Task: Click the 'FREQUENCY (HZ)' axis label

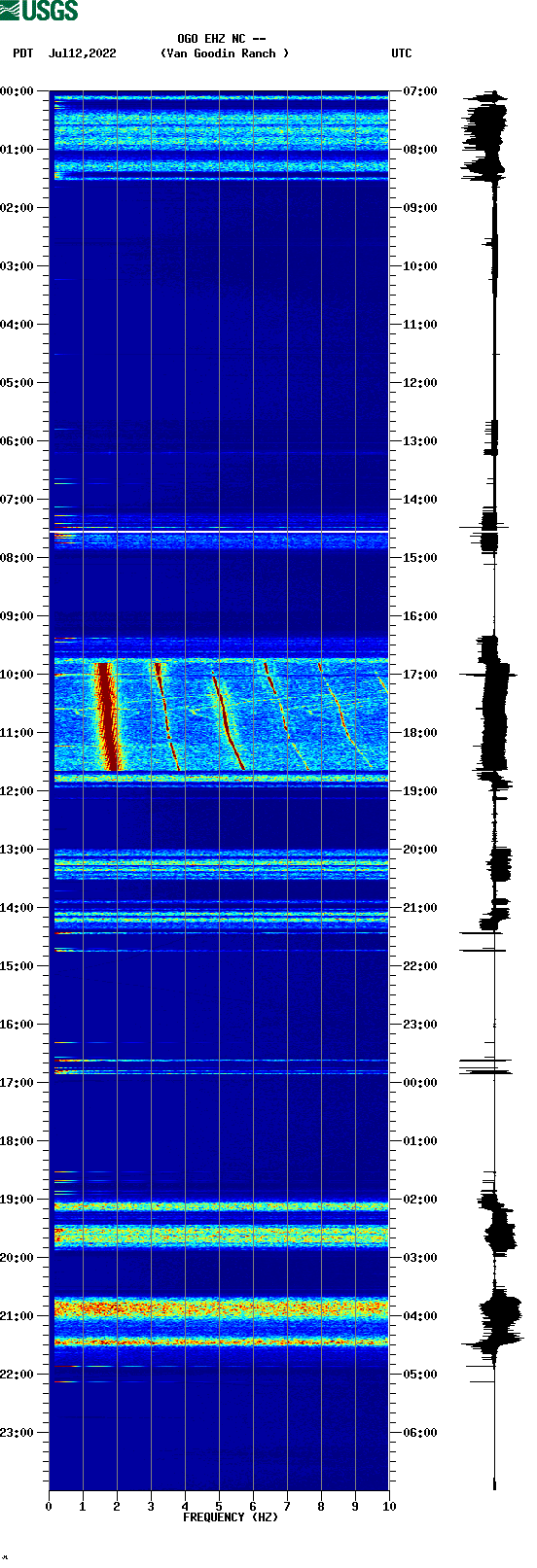Action: click(x=231, y=1517)
